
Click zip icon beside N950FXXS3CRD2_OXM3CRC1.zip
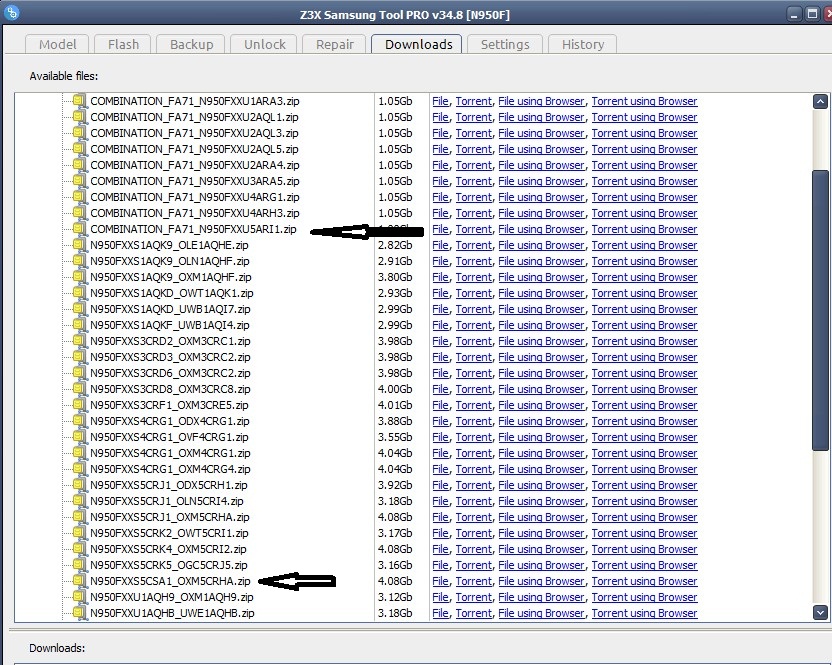(x=79, y=340)
